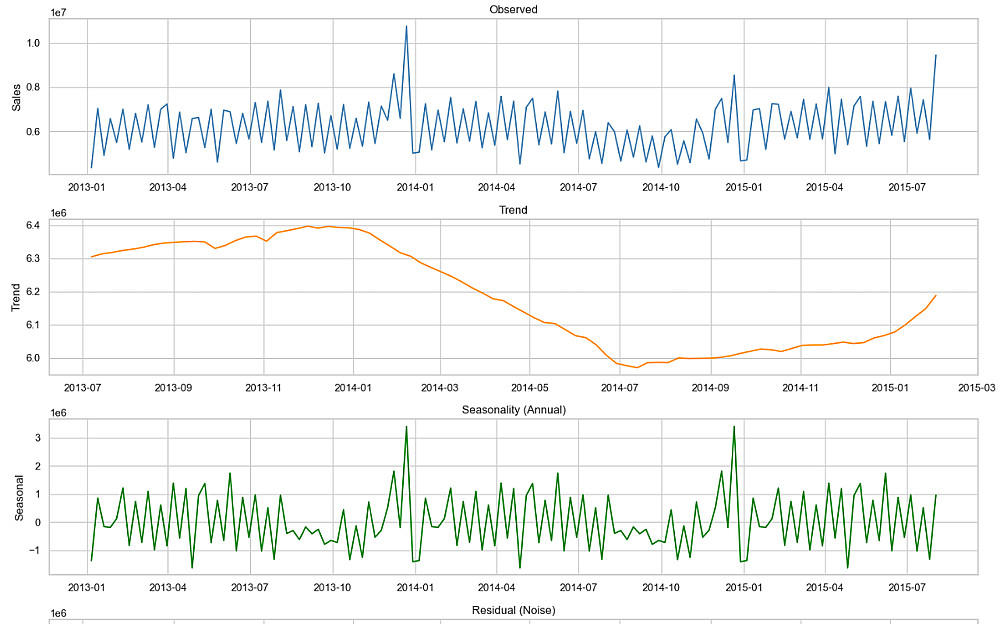The image size is (1000, 624).
Task: Click the highest blue spike in the Observed chart
Action: [406, 27]
